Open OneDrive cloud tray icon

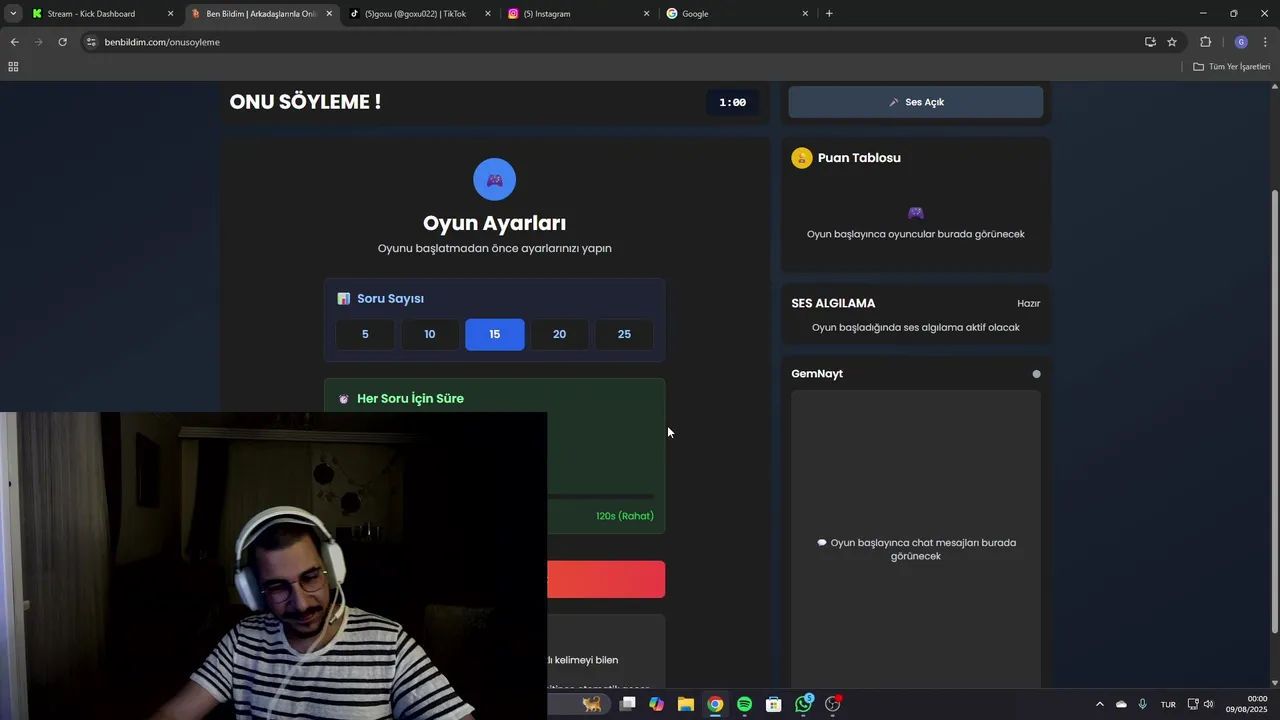point(1121,704)
